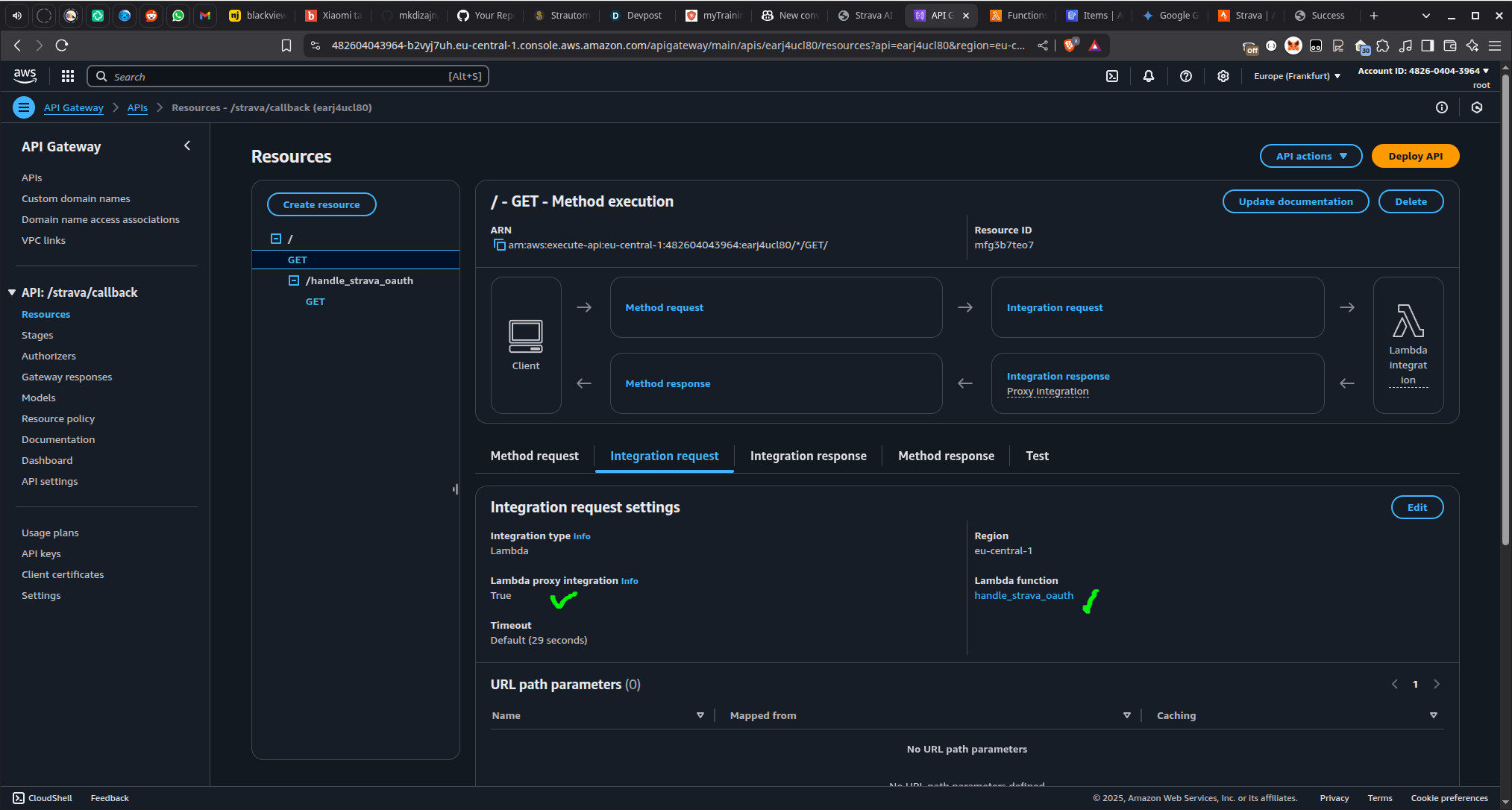Click the AWS help question mark icon
The image size is (1512, 810).
click(x=1186, y=76)
